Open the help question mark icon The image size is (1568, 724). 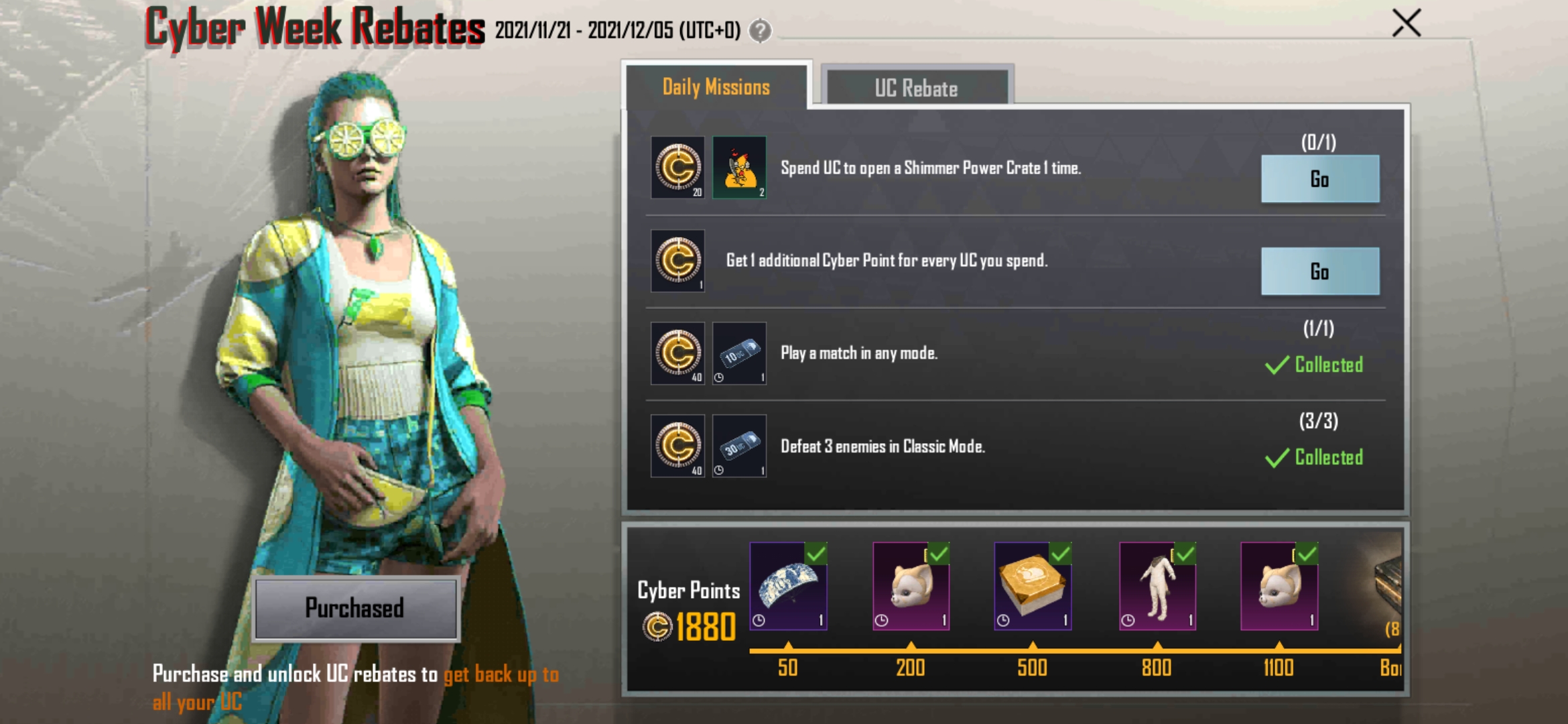pos(760,31)
